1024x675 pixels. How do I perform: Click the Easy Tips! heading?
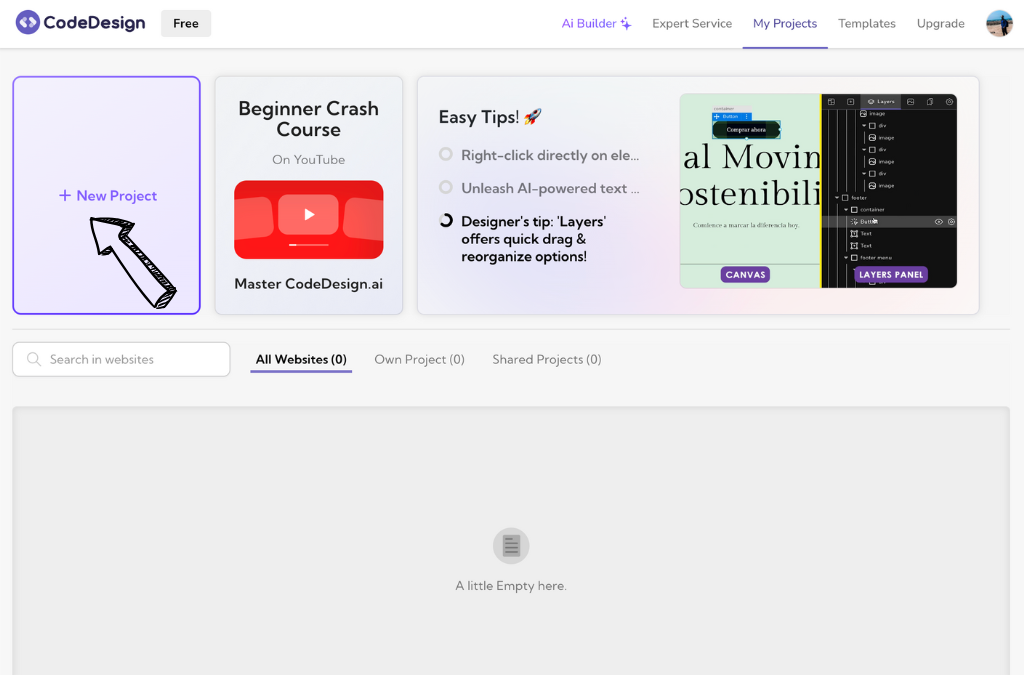click(479, 117)
